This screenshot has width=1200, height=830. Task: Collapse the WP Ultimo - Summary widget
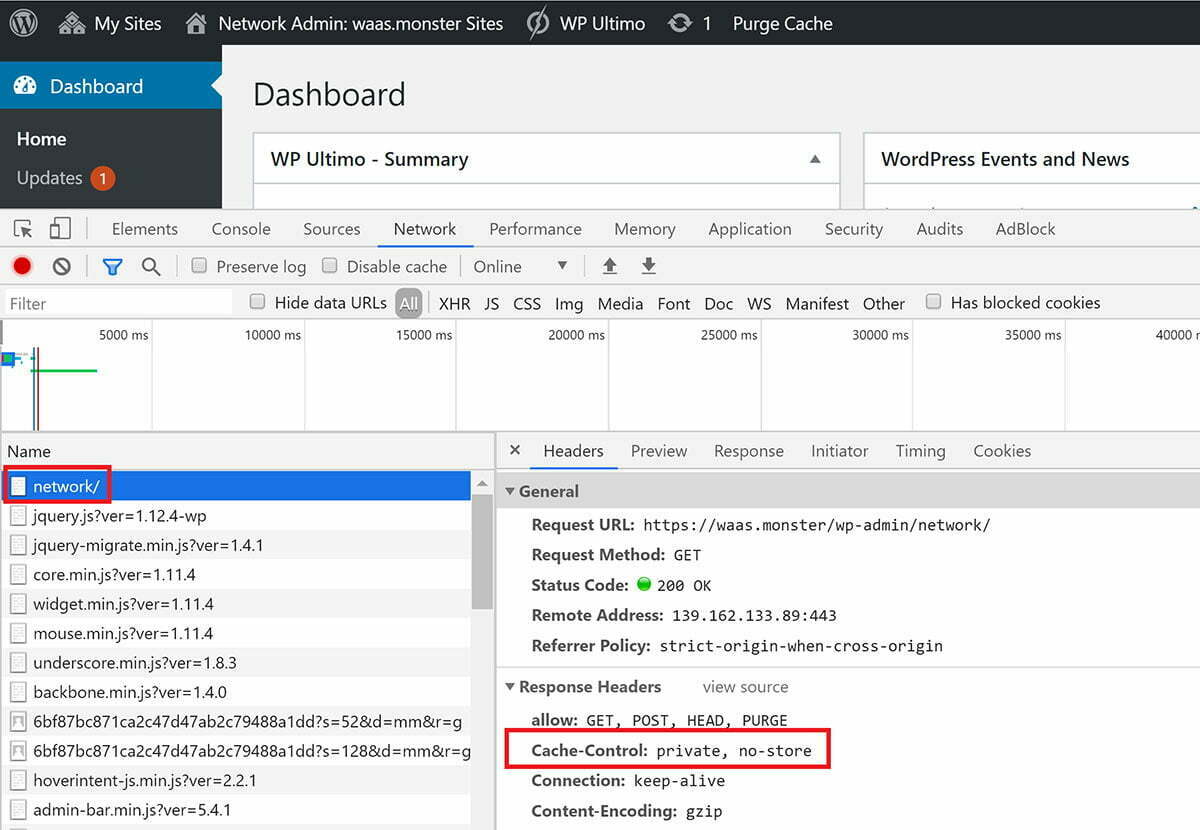pos(815,159)
